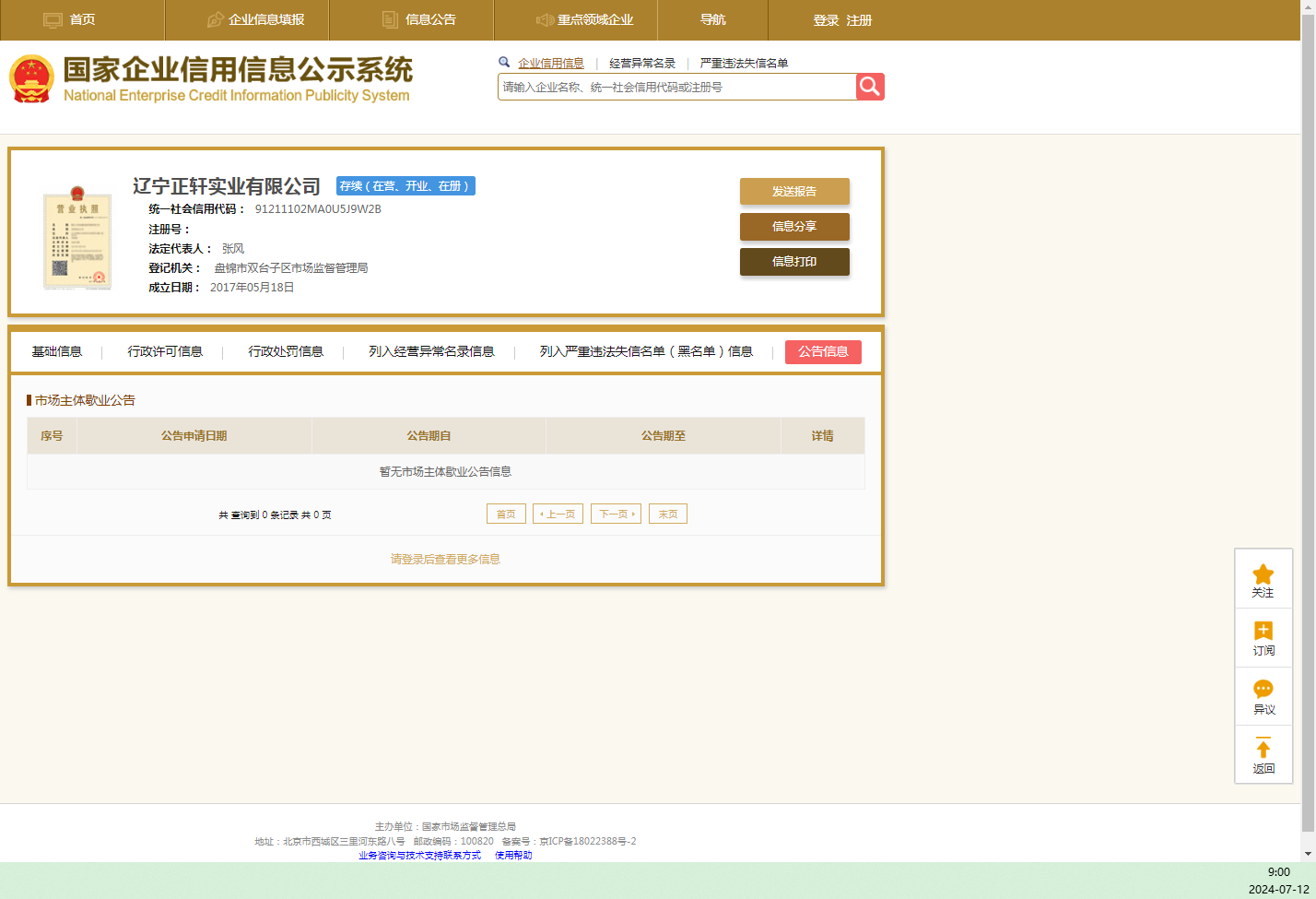Image resolution: width=1316 pixels, height=899 pixels.
Task: Click the 首页 pagination button
Action: point(506,514)
